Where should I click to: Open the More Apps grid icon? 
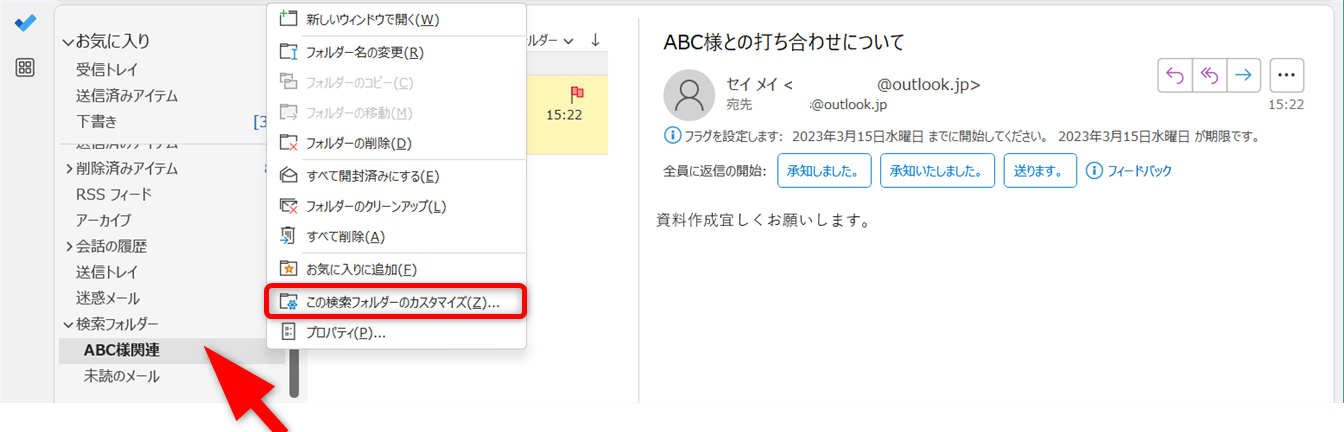[26, 67]
